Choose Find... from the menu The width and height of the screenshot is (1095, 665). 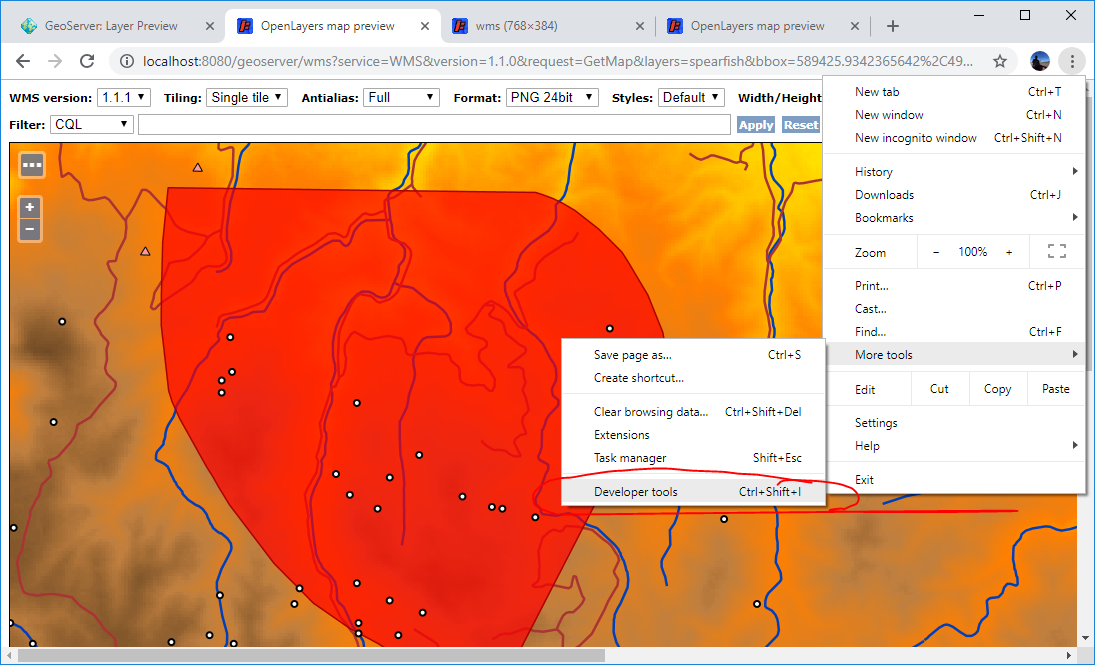(x=954, y=331)
